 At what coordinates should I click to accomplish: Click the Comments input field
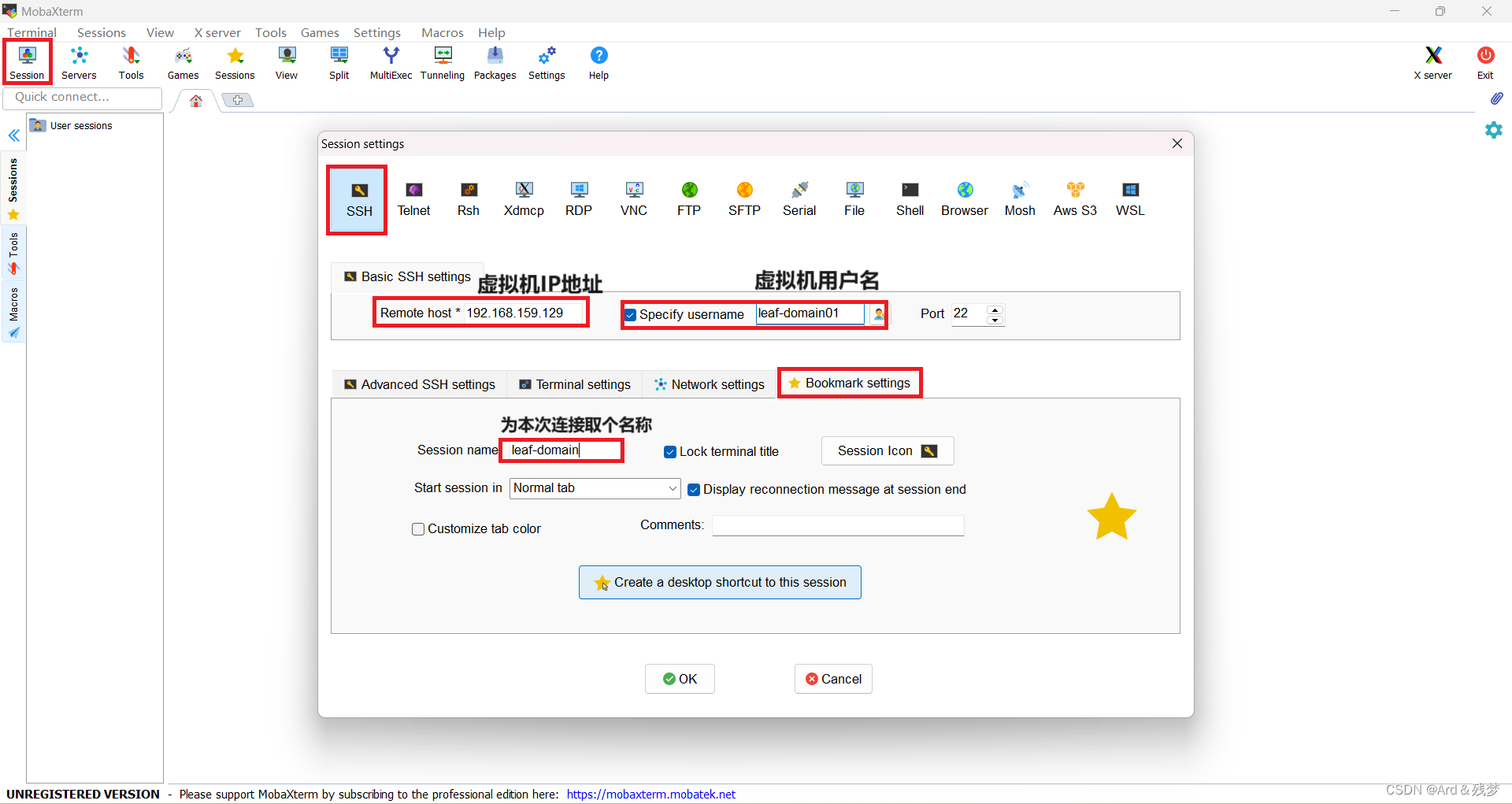point(838,526)
